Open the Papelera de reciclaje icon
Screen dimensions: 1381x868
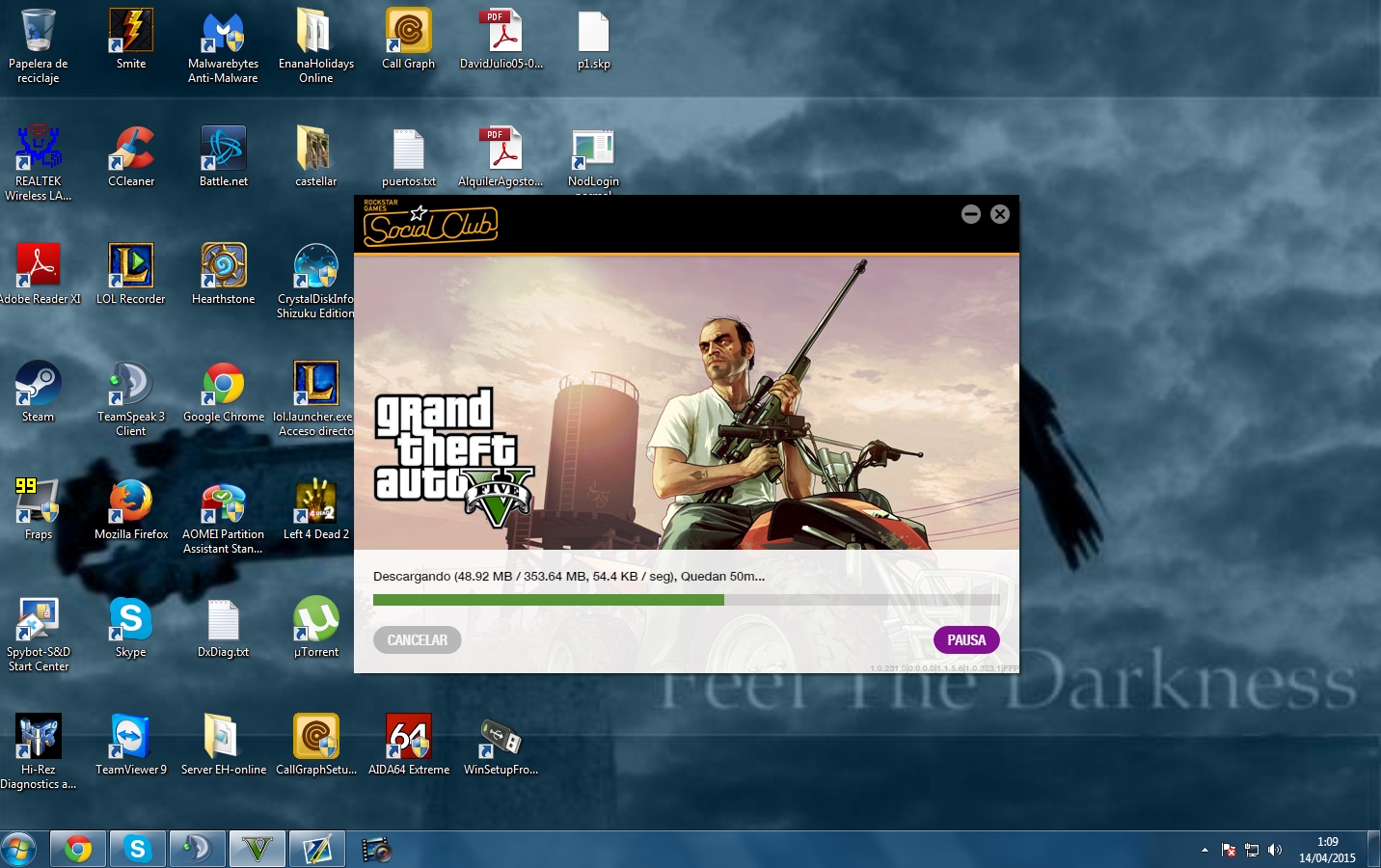(39, 44)
